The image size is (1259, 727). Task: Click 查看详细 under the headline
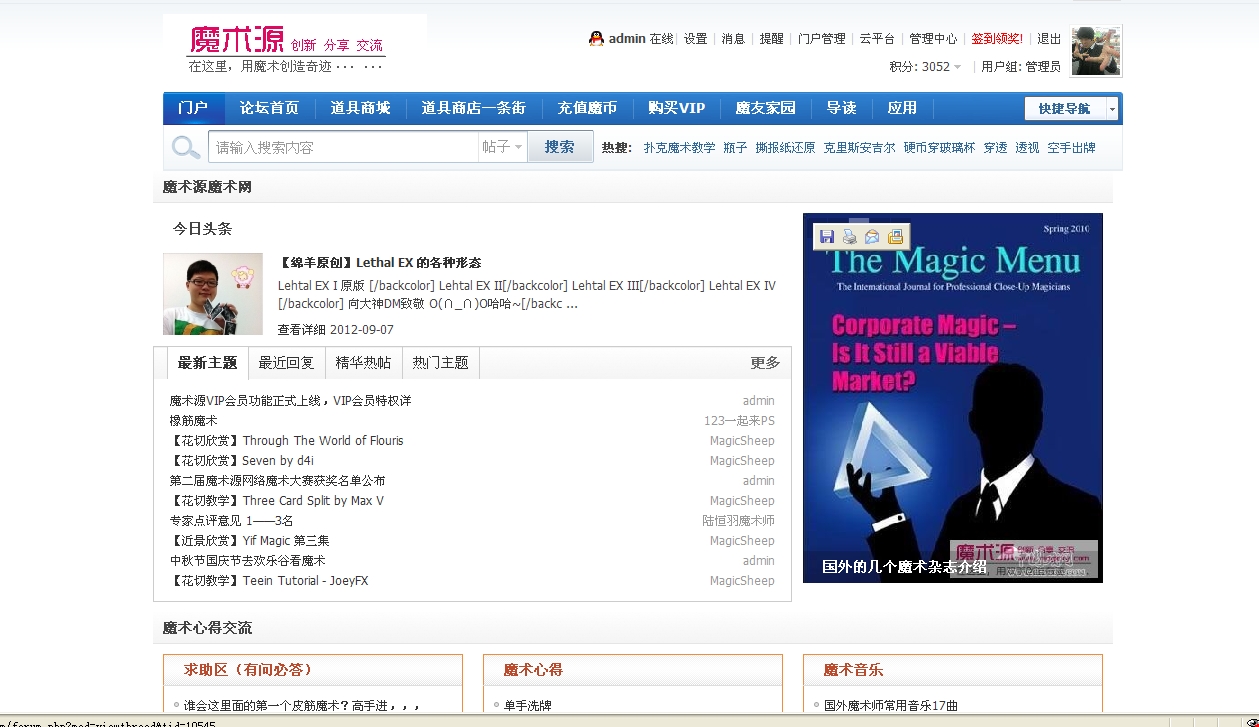coord(301,329)
